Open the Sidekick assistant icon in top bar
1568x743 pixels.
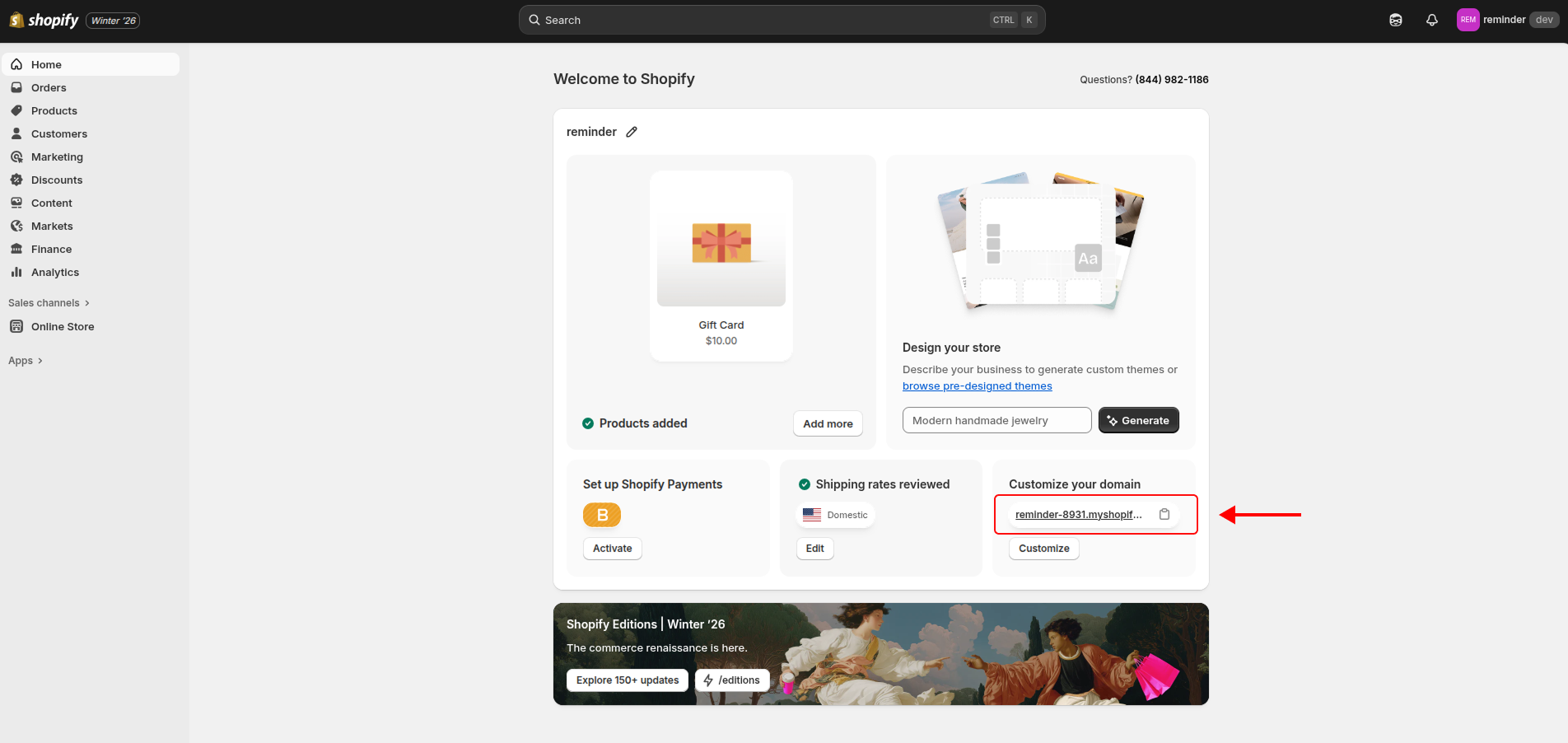pos(1396,20)
